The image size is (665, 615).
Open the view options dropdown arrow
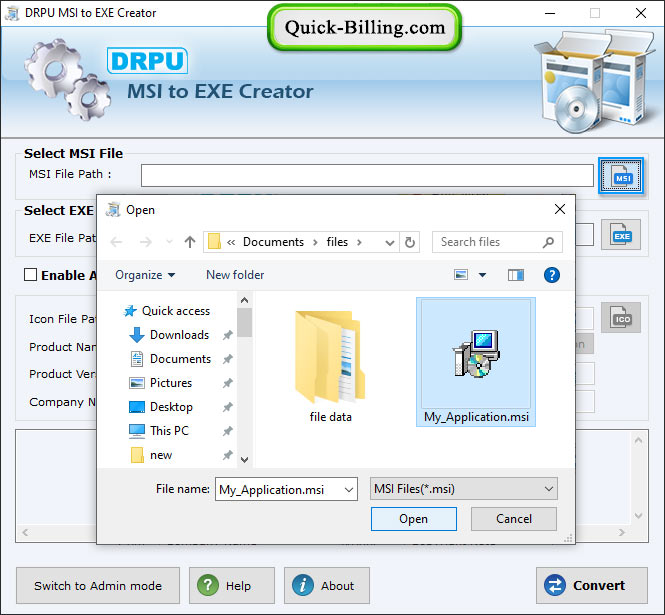tap(482, 275)
